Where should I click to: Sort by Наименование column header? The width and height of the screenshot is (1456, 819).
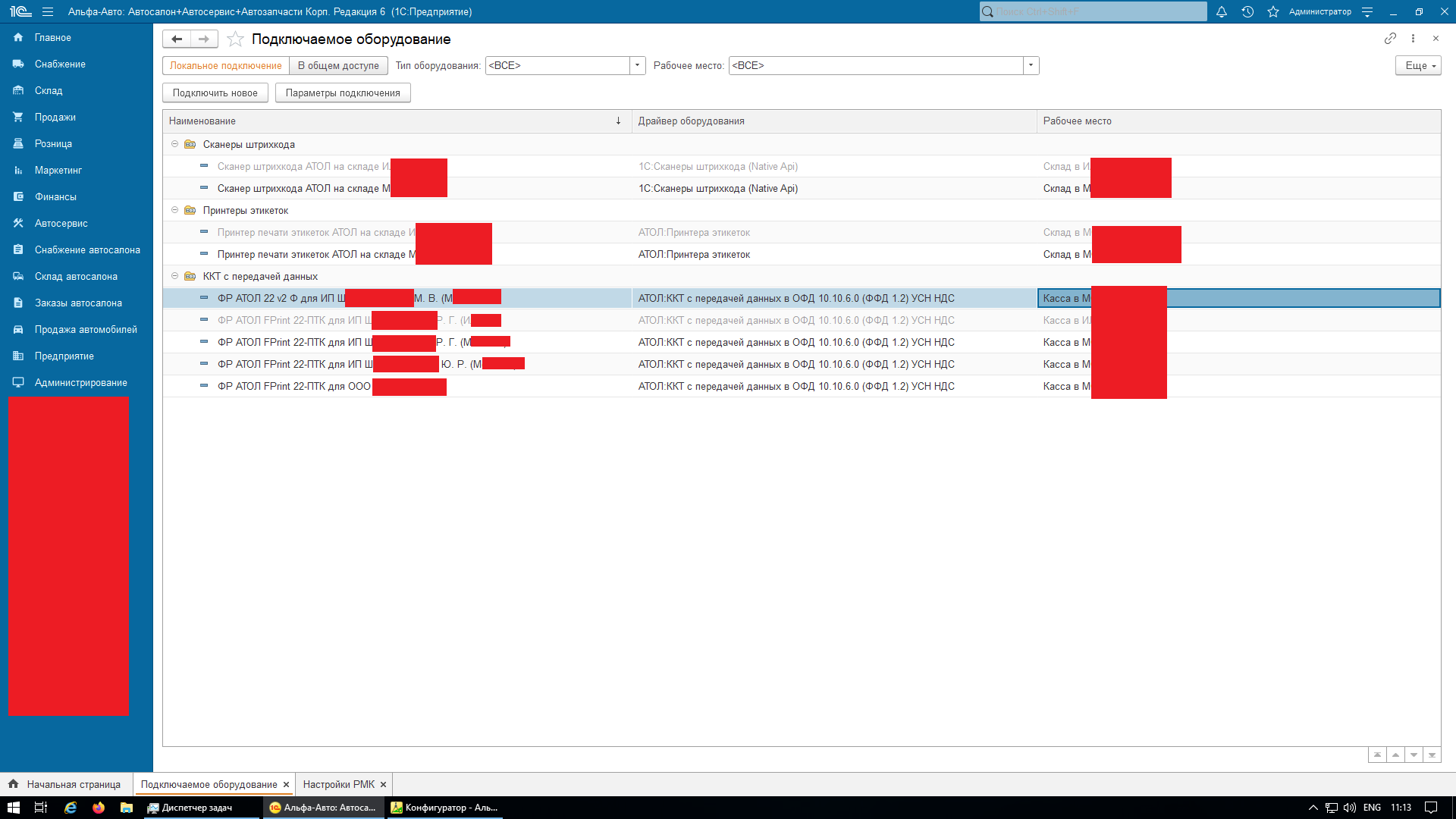coord(397,121)
